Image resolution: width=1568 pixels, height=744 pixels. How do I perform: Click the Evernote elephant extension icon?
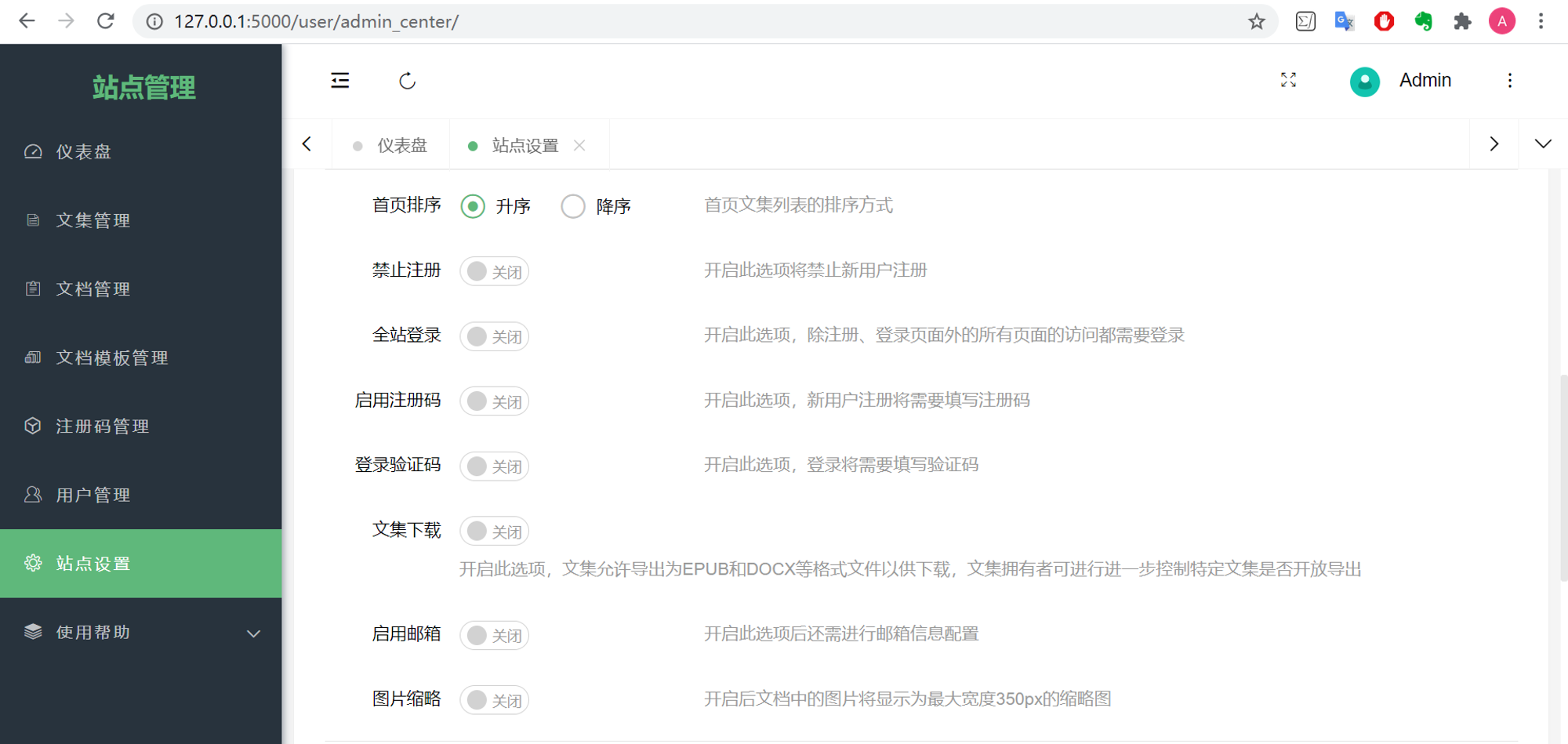(x=1423, y=21)
